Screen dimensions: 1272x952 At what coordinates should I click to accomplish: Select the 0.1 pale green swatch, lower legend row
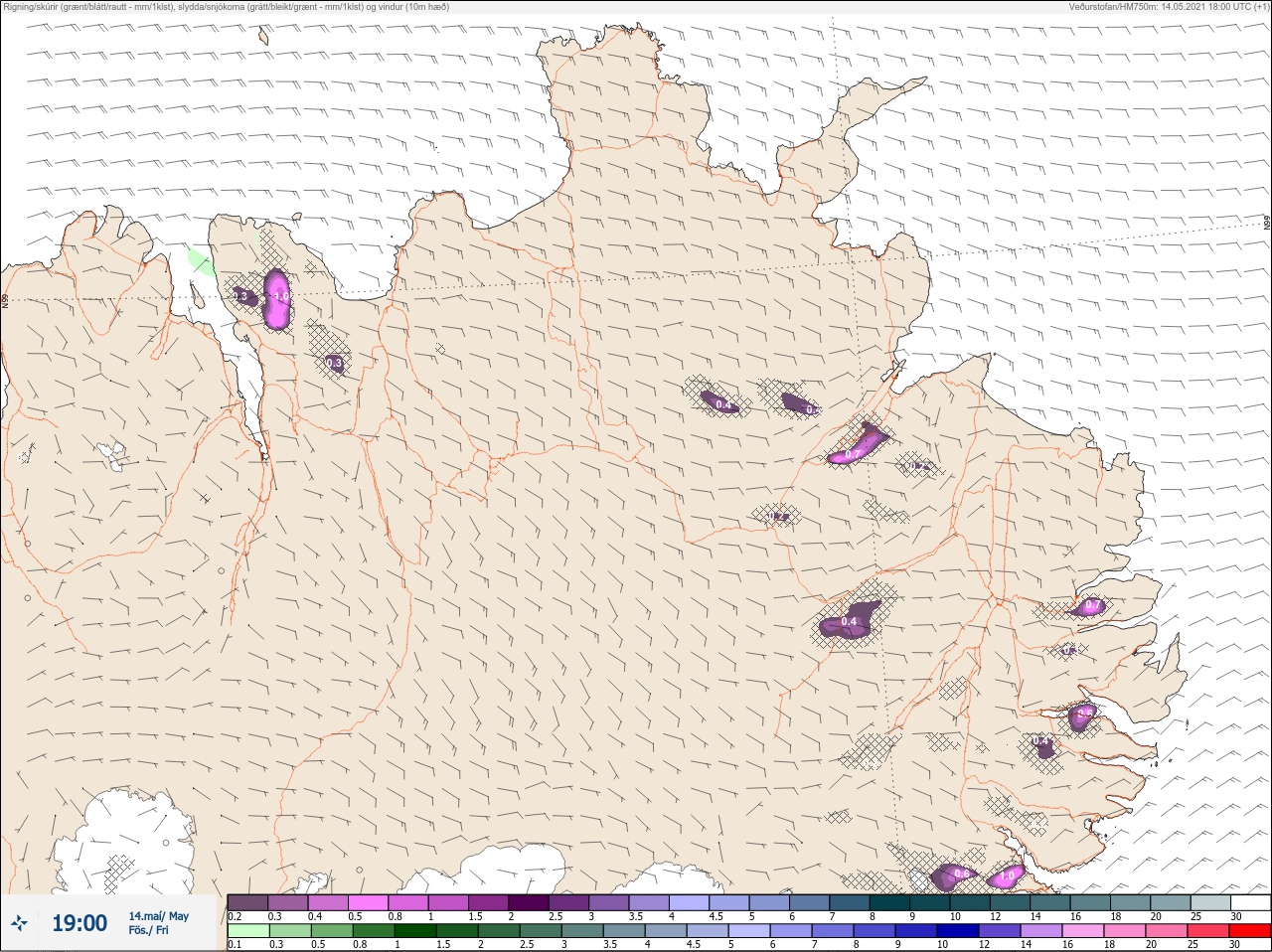click(248, 931)
